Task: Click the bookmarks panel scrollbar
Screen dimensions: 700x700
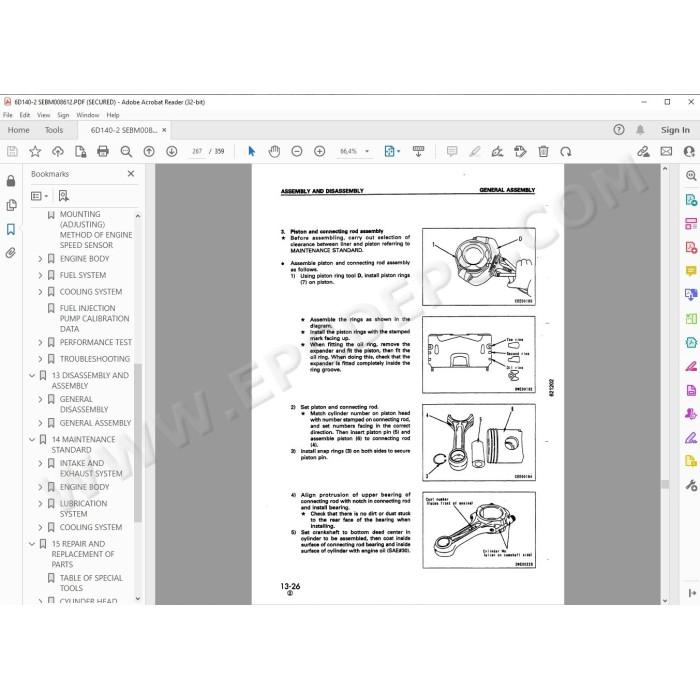Action: click(138, 442)
